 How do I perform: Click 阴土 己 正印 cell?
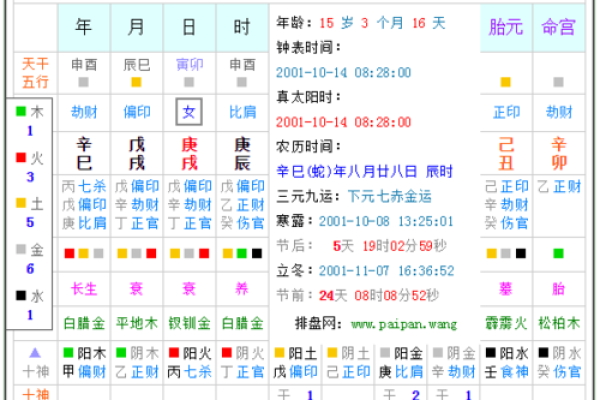click(348, 362)
